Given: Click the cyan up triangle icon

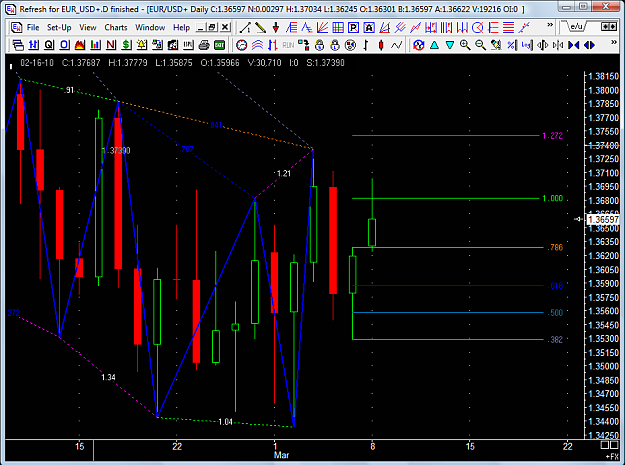Looking at the screenshot, I should pos(434,45).
